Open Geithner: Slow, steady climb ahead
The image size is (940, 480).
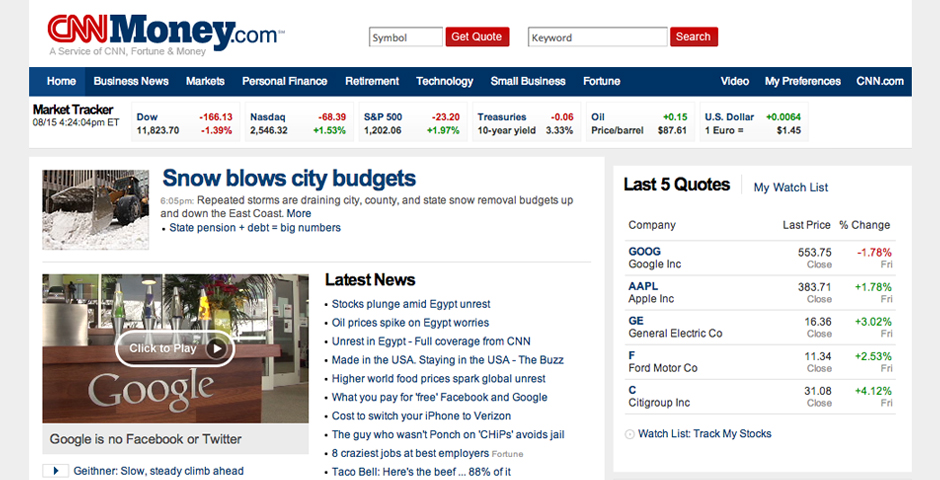coord(158,471)
